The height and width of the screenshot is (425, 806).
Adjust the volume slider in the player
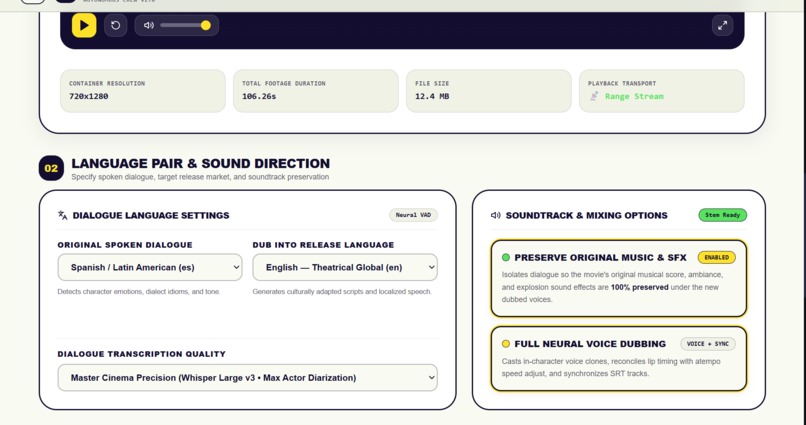(x=185, y=25)
